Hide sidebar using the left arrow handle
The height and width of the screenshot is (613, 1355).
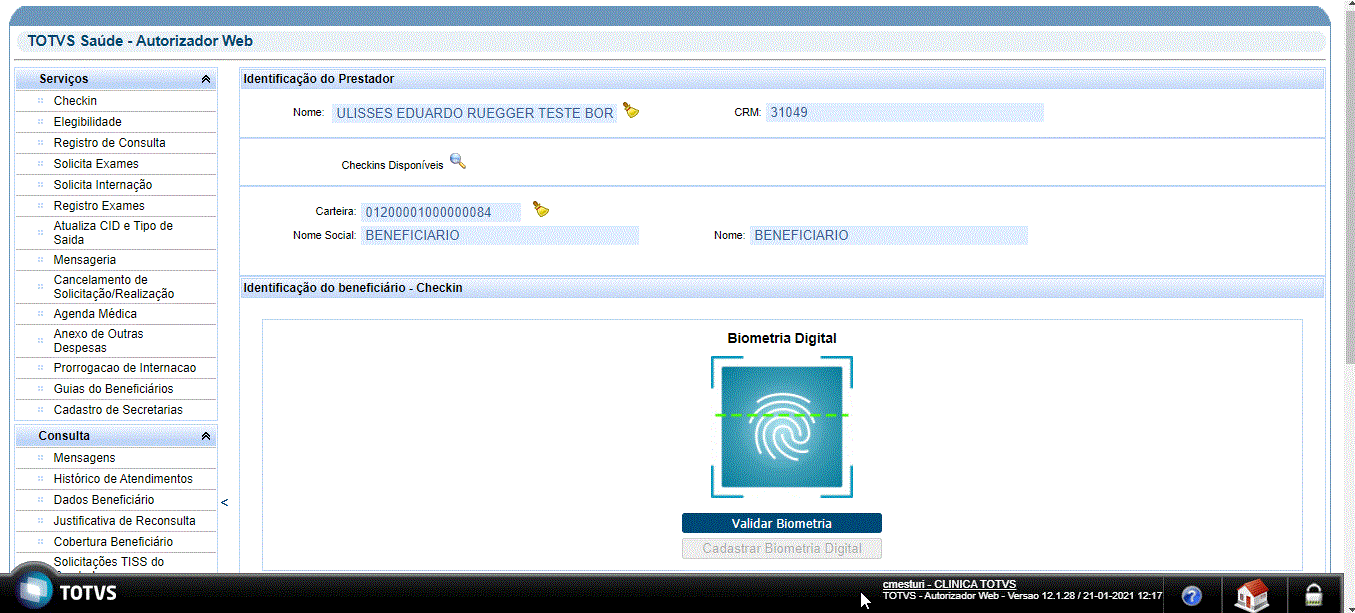pos(224,502)
